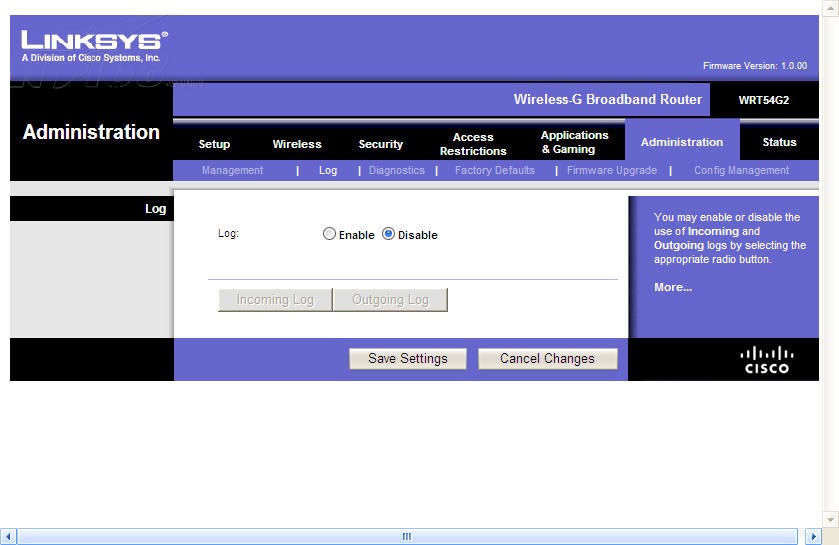This screenshot has height=545, width=839.
Task: Go to Factory Defaults page
Action: [x=494, y=170]
